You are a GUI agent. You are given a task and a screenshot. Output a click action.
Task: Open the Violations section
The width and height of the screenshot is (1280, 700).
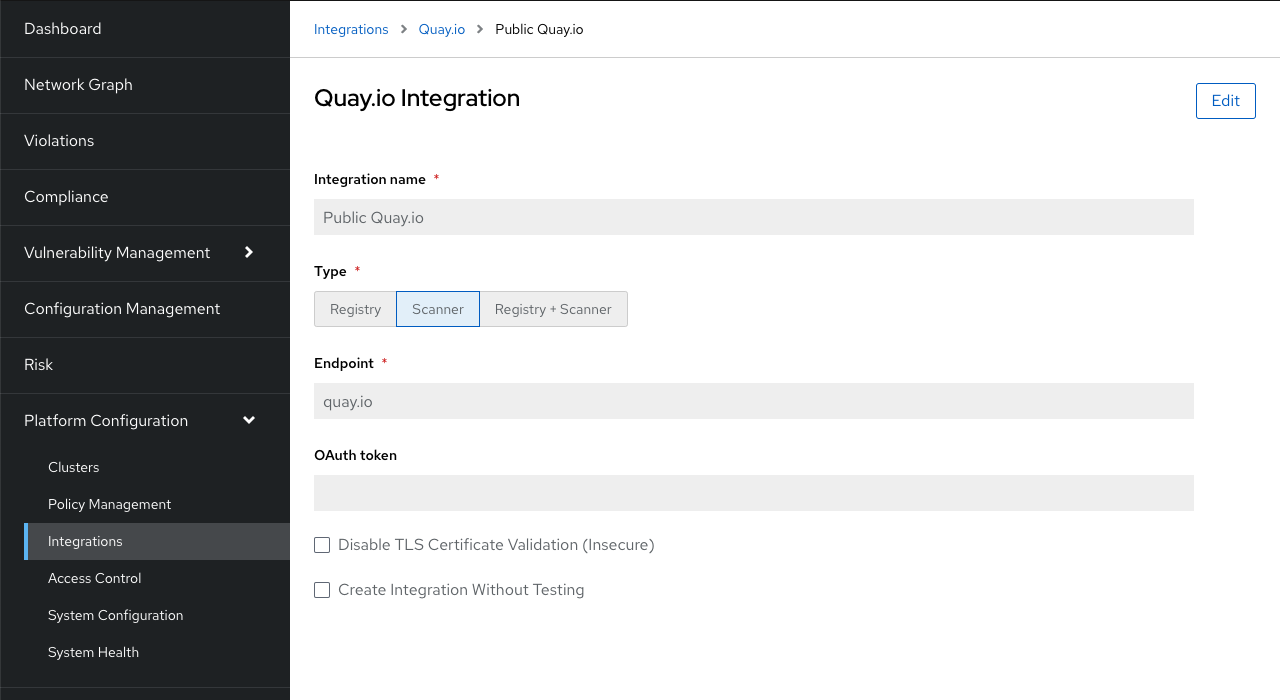[145, 141]
